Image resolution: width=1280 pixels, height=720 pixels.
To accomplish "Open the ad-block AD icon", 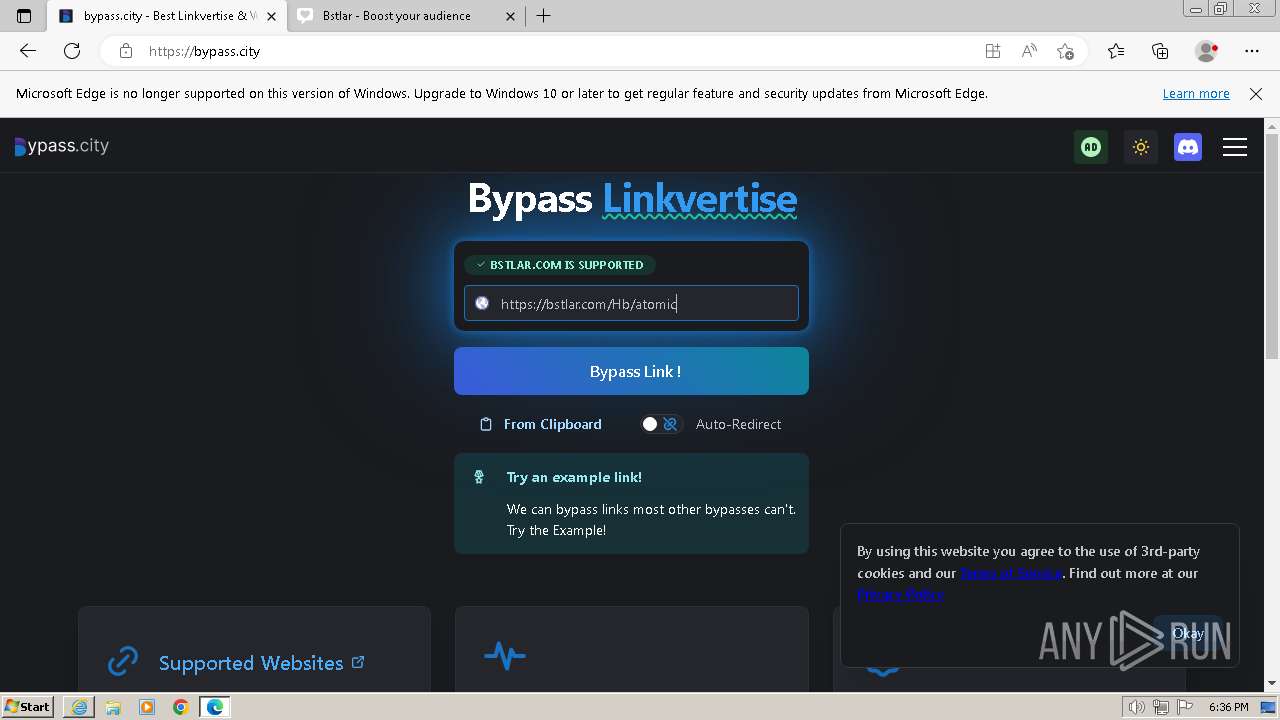I will point(1091,147).
